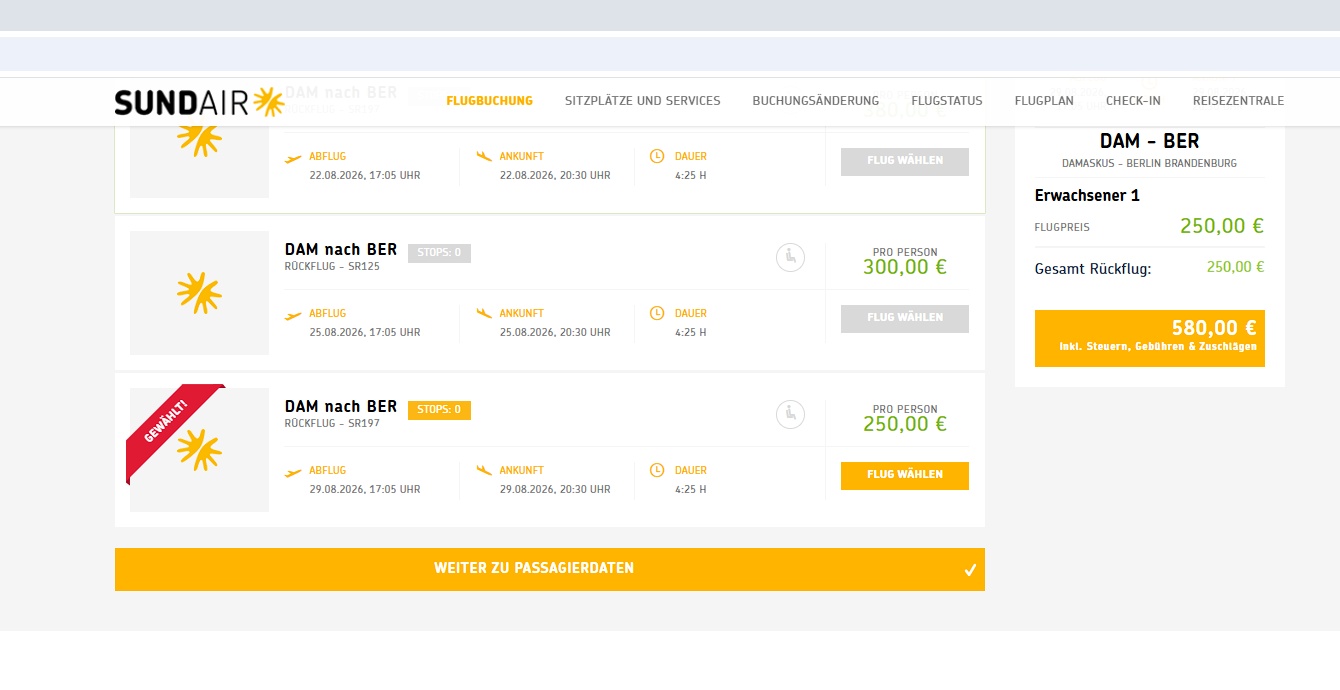1340x690 pixels.
Task: Click the clock Dauer icon of SR125
Action: pyautogui.click(x=657, y=313)
